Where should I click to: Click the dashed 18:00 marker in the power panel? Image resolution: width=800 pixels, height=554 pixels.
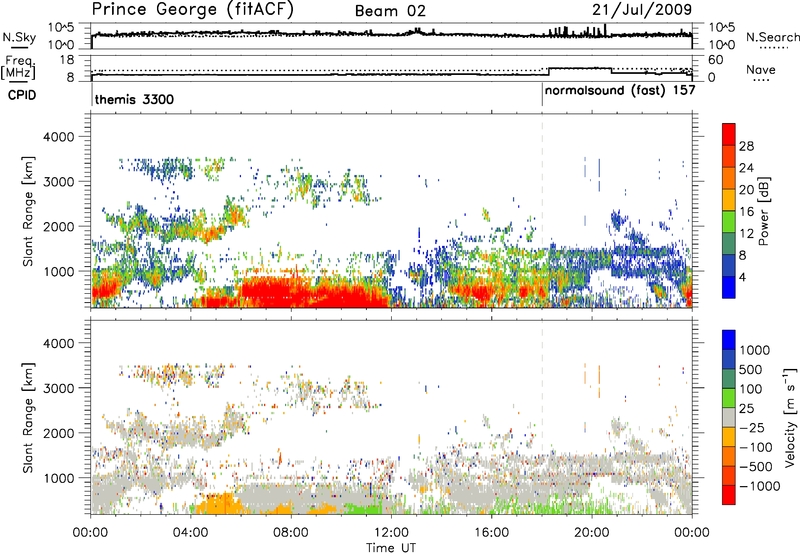tap(542, 210)
